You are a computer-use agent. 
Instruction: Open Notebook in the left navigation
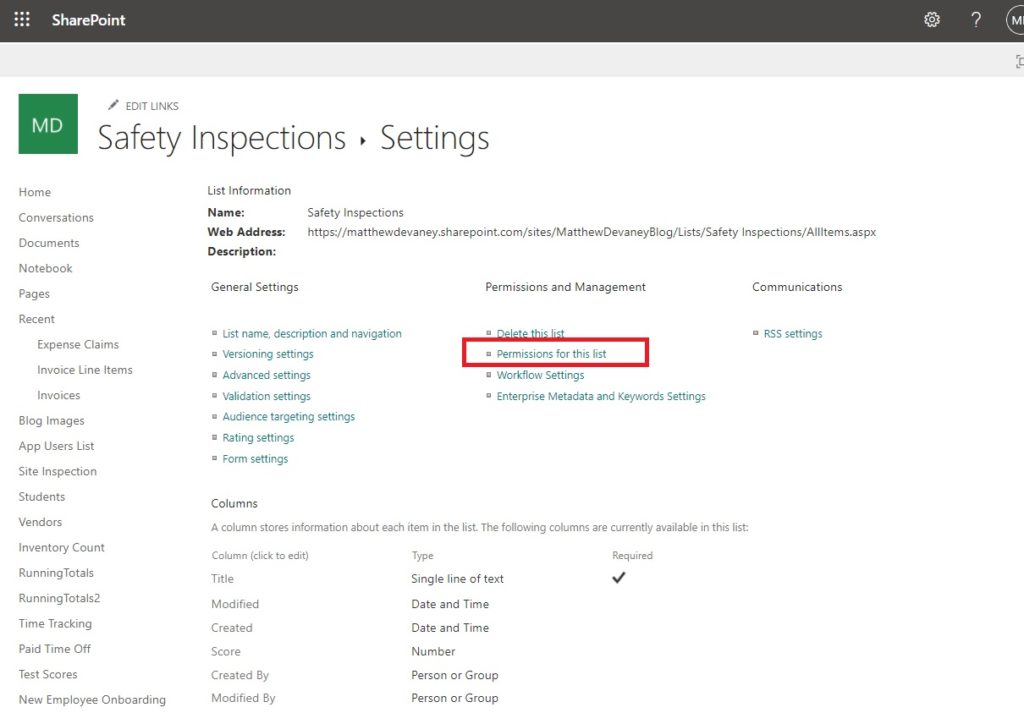(45, 268)
